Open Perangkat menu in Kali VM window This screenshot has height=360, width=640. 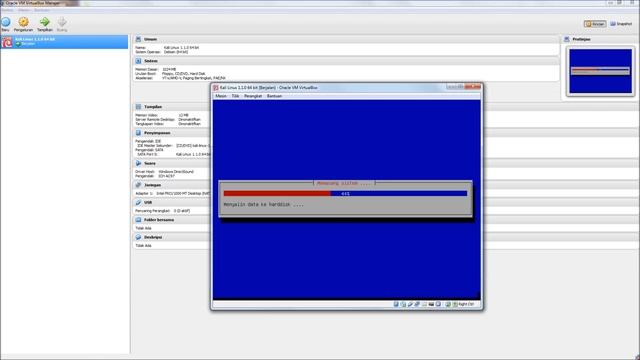253,96
